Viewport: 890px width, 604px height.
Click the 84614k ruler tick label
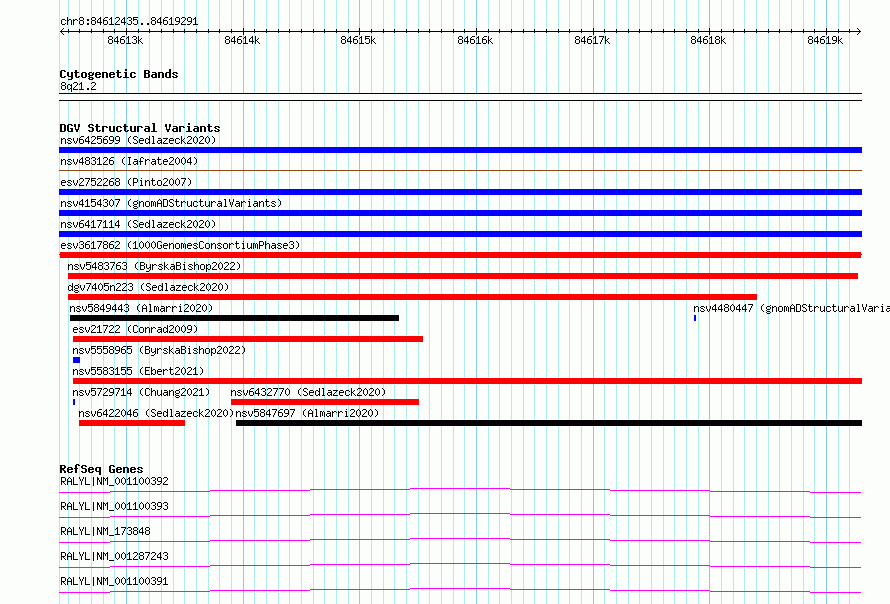(242, 40)
